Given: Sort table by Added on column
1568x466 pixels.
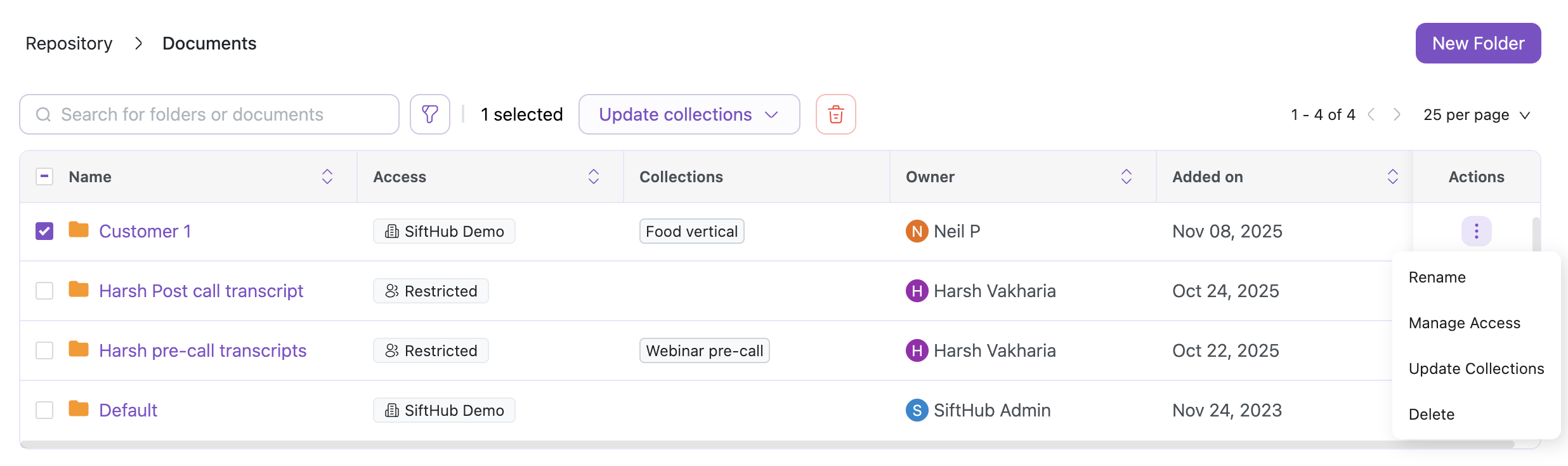Looking at the screenshot, I should 1393,176.
